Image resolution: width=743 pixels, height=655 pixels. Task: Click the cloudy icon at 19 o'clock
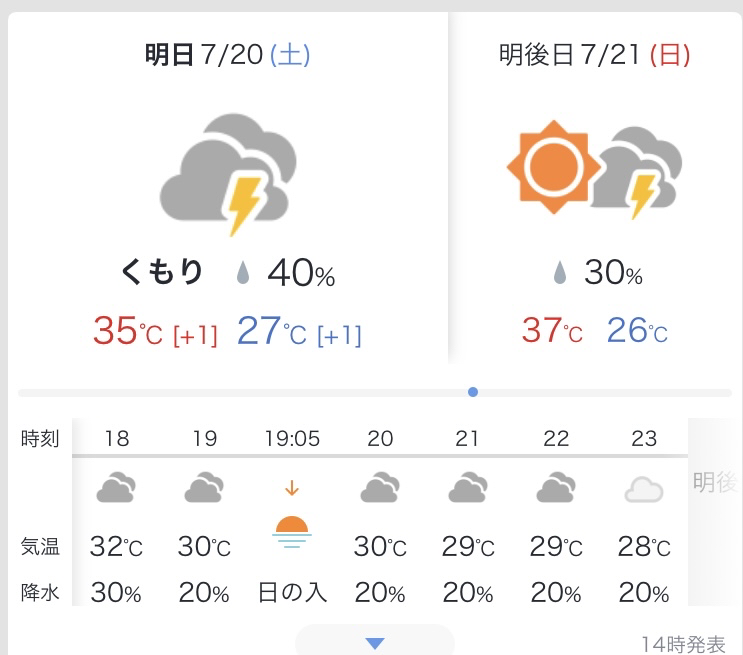[x=204, y=487]
